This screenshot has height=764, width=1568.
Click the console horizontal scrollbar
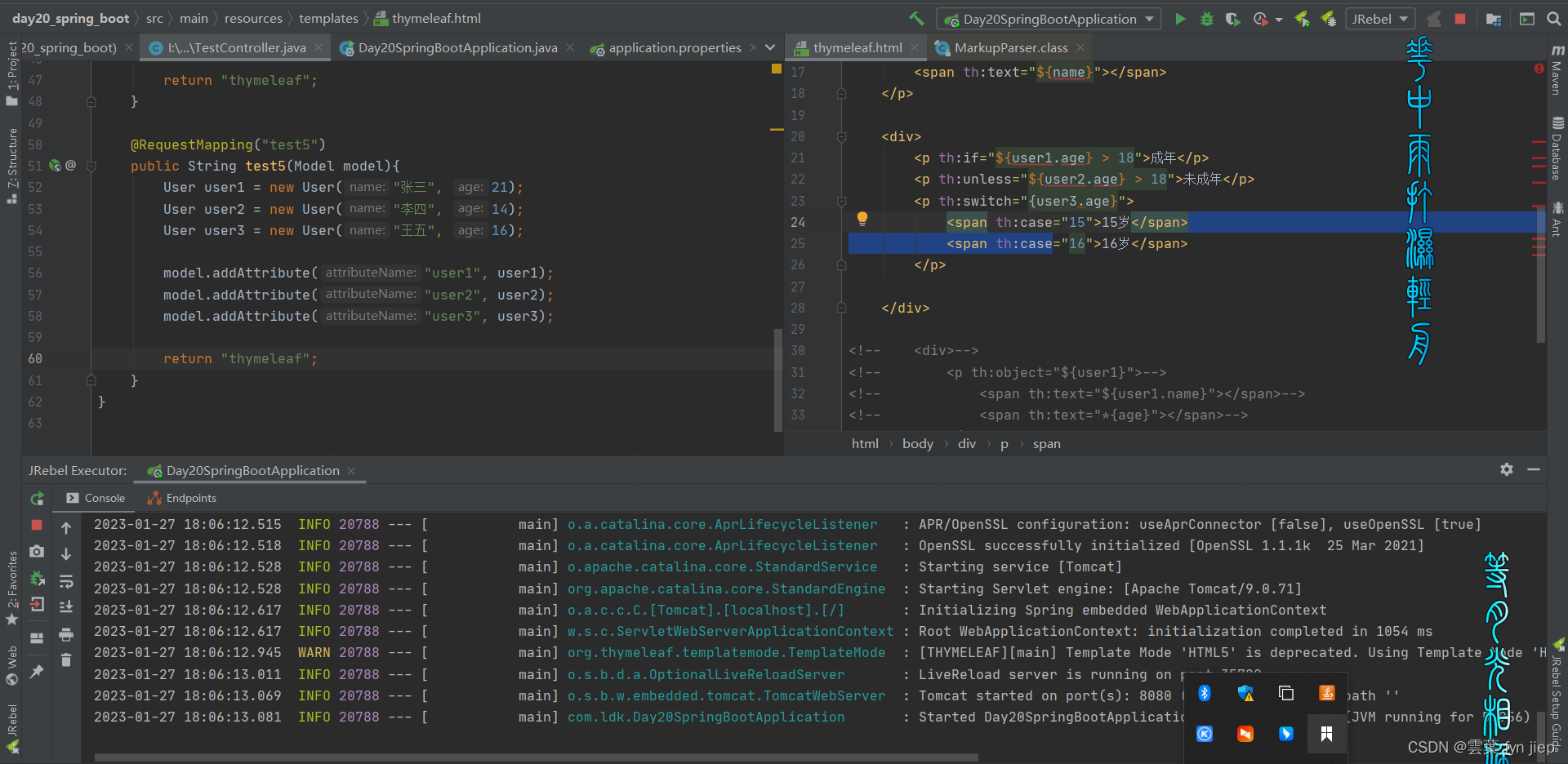coord(536,757)
